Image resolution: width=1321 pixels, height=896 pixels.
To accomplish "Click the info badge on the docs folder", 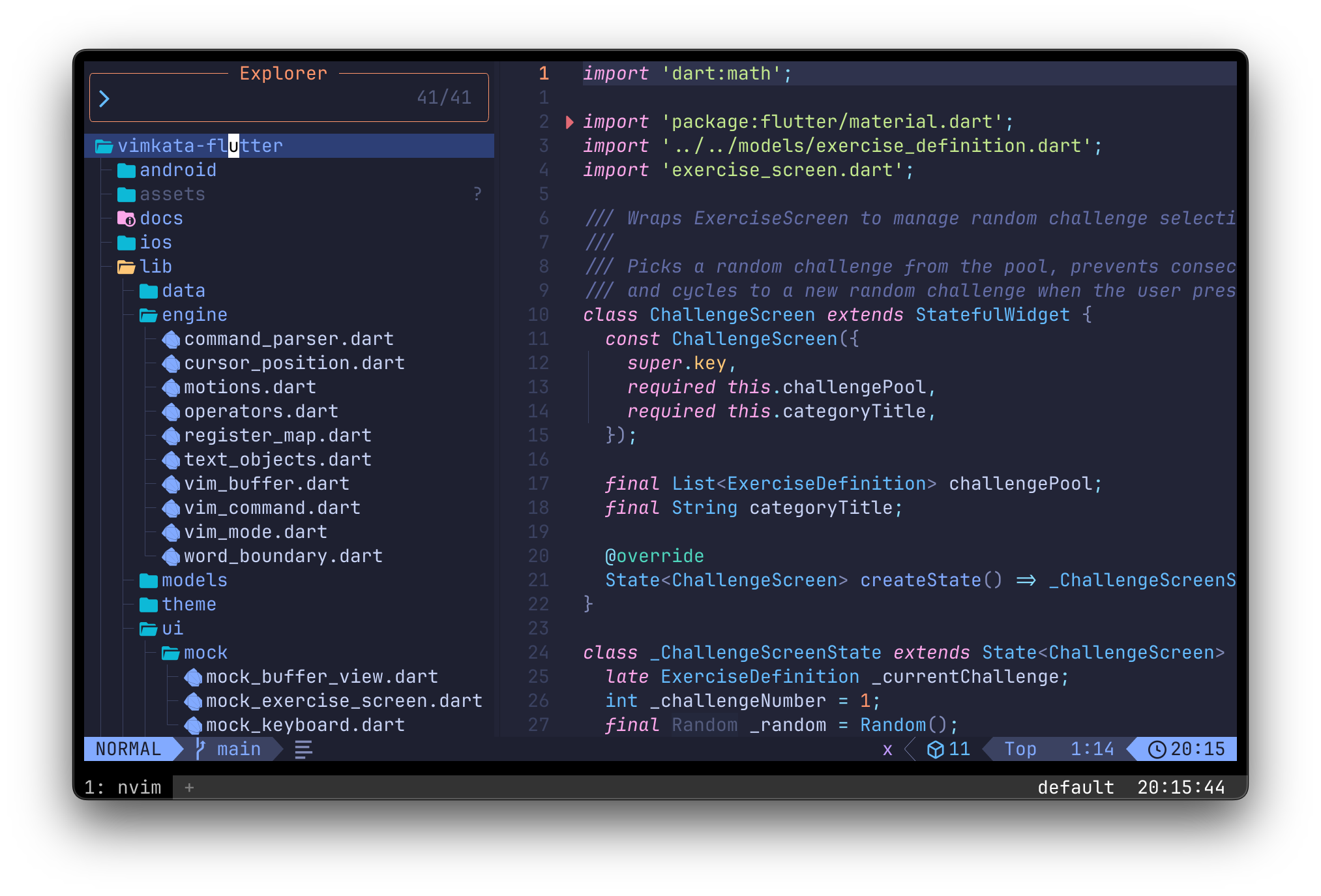I will [131, 222].
